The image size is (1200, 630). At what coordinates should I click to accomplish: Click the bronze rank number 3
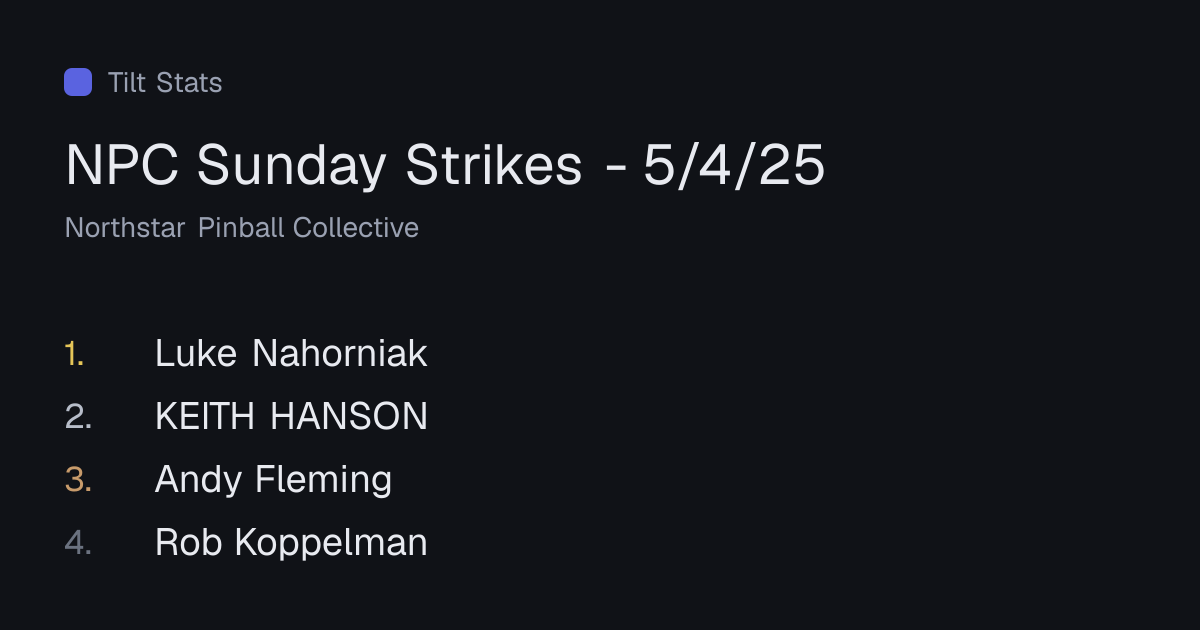pyautogui.click(x=78, y=479)
